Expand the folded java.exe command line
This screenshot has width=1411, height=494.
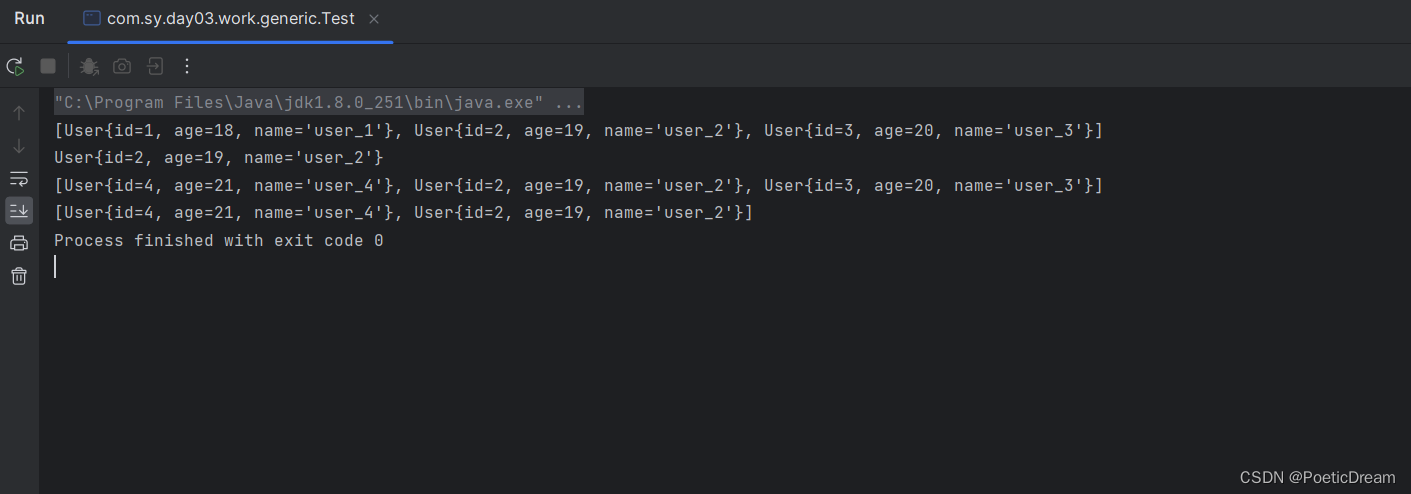318,103
